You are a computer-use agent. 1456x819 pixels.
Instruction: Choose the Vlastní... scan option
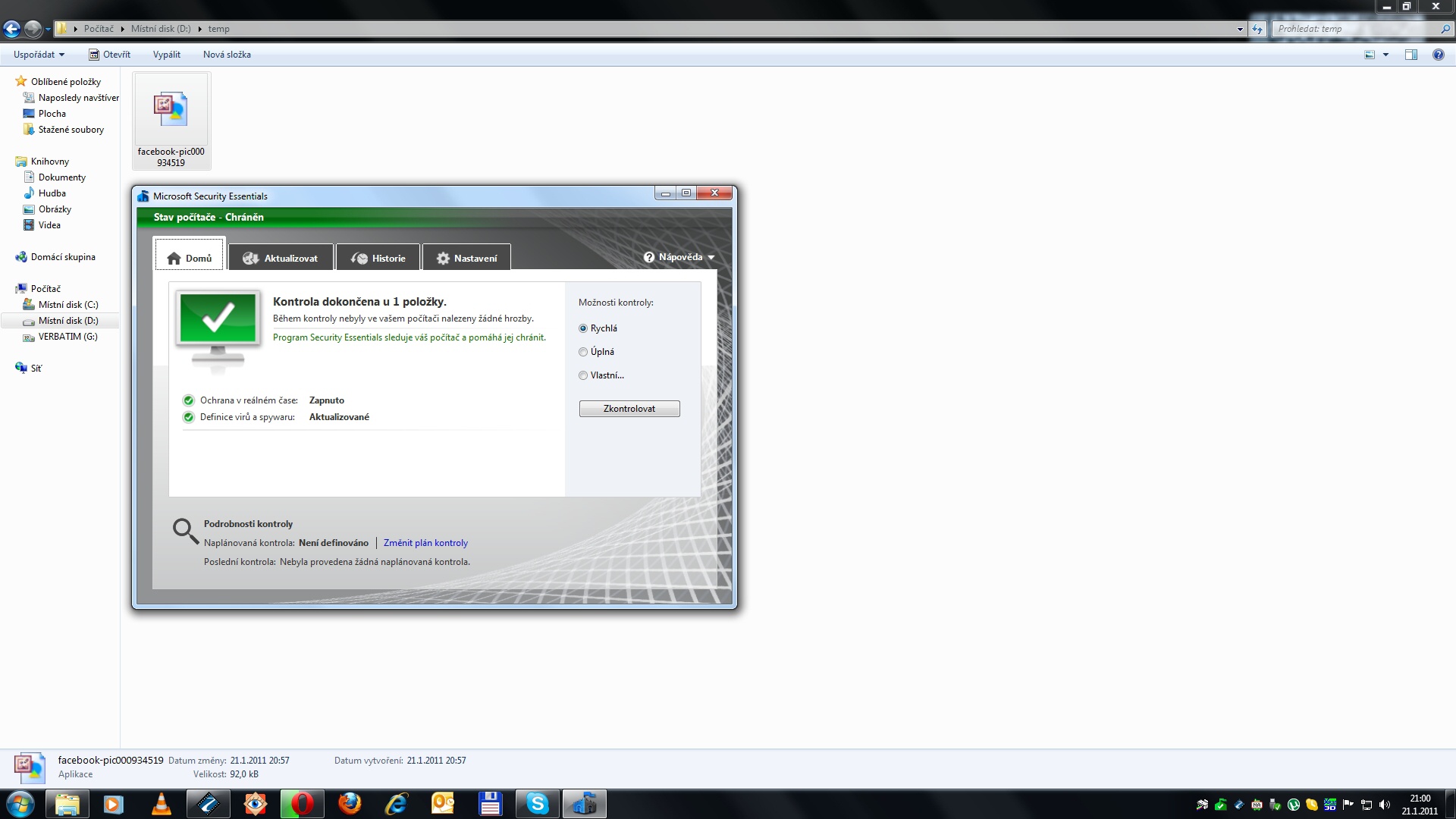click(583, 375)
